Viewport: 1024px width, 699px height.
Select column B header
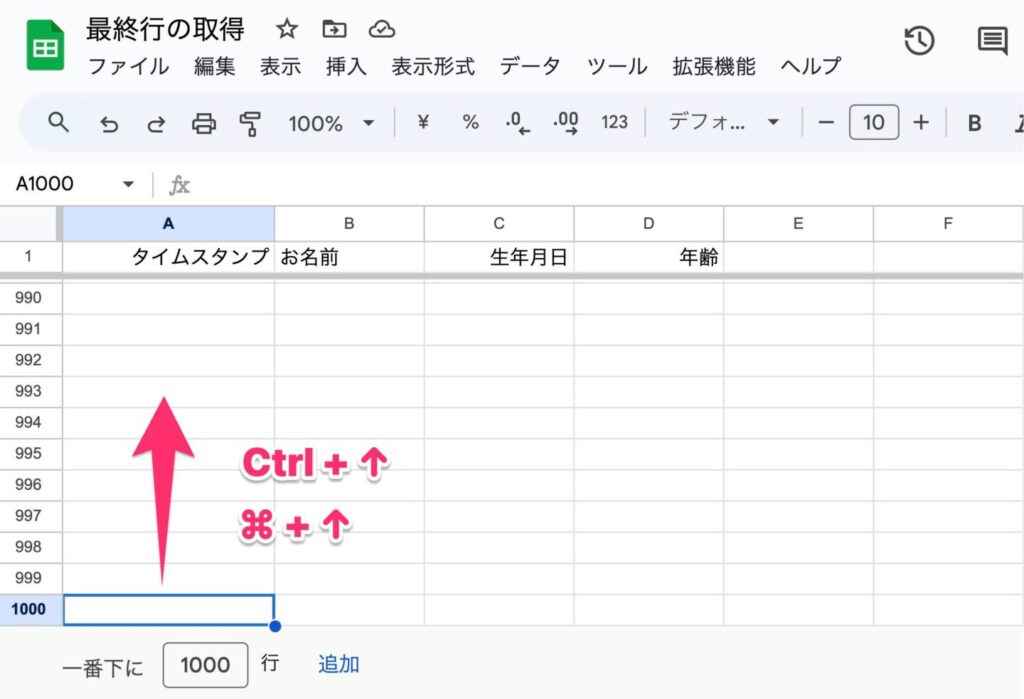pos(349,223)
